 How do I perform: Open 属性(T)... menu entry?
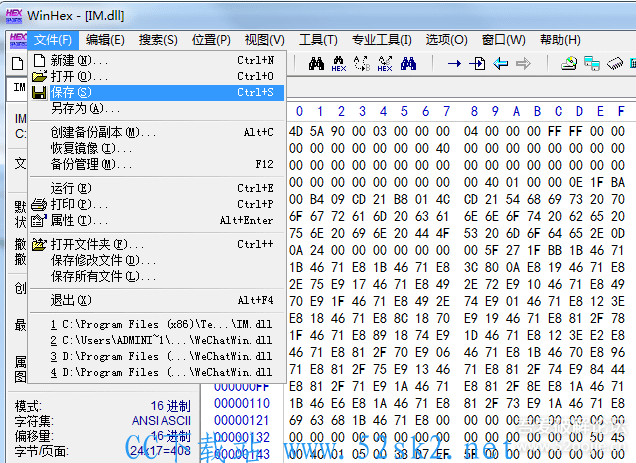pos(157,220)
